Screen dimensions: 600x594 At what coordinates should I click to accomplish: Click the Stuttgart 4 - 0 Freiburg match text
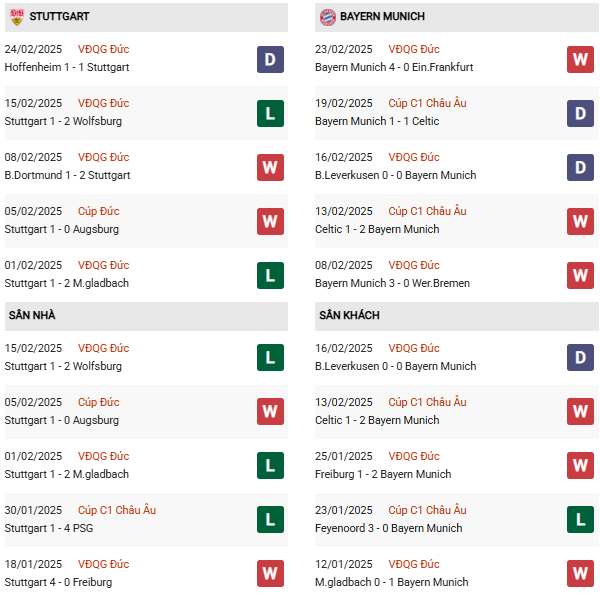[x=58, y=582]
